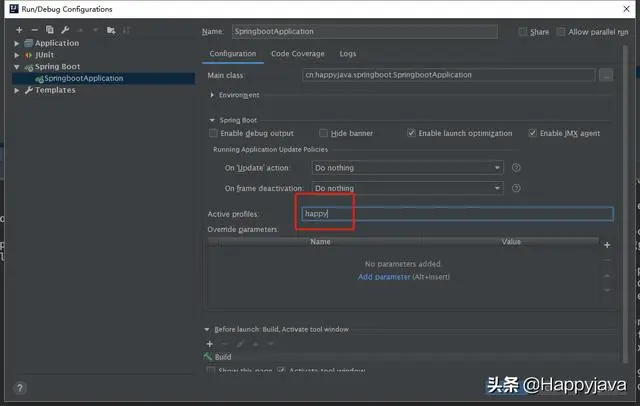Uncheck Enable launch optimization
Screen dimensions: 640x406
click(x=411, y=133)
